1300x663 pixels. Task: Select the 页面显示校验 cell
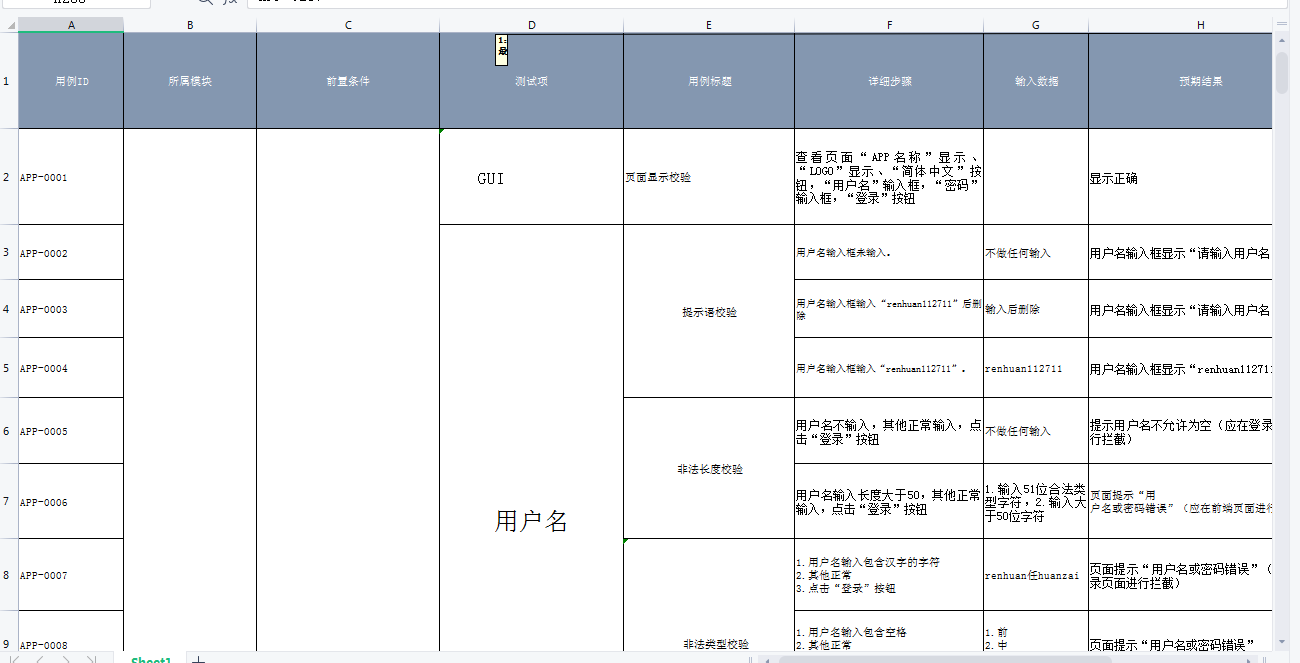[709, 177]
